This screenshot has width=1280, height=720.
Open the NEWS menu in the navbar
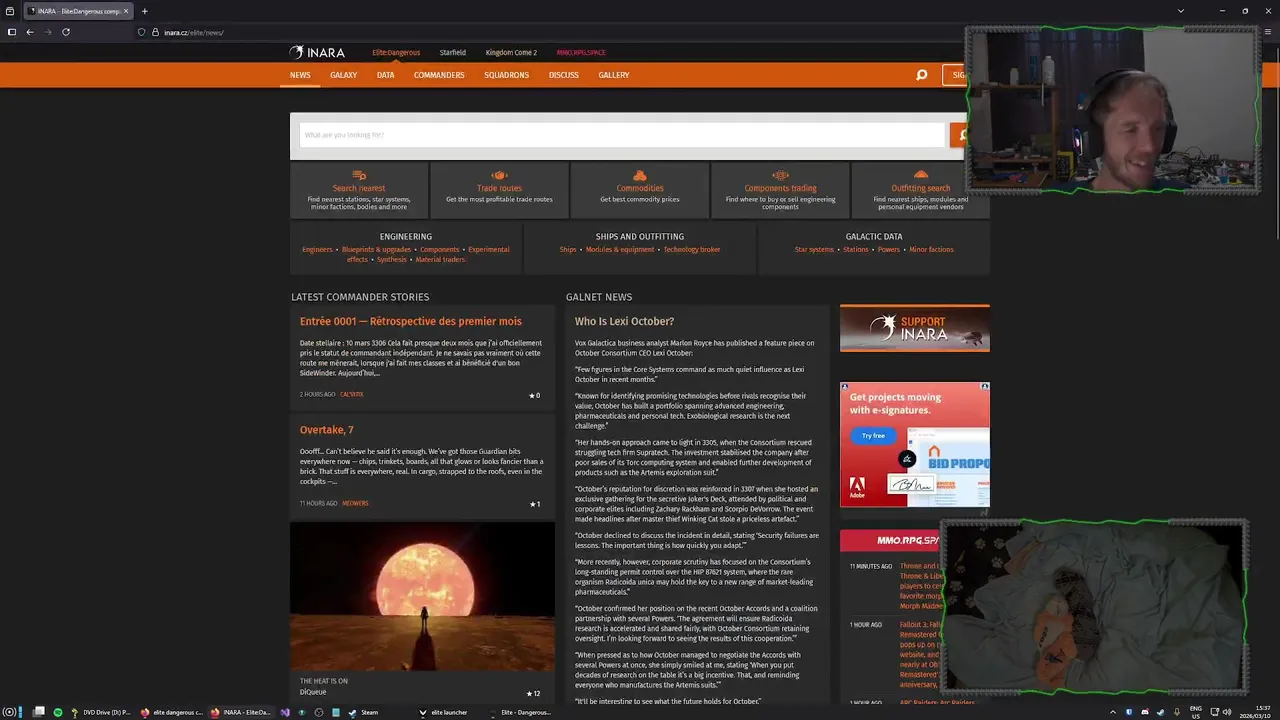[x=300, y=75]
